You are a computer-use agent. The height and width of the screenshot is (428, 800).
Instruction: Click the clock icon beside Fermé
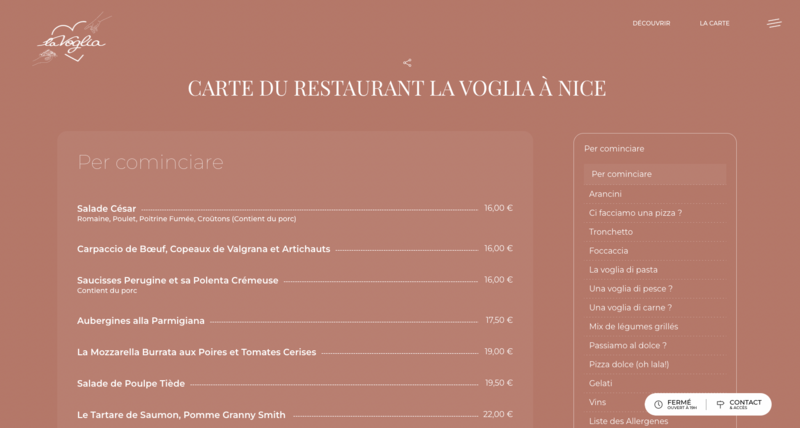click(658, 405)
